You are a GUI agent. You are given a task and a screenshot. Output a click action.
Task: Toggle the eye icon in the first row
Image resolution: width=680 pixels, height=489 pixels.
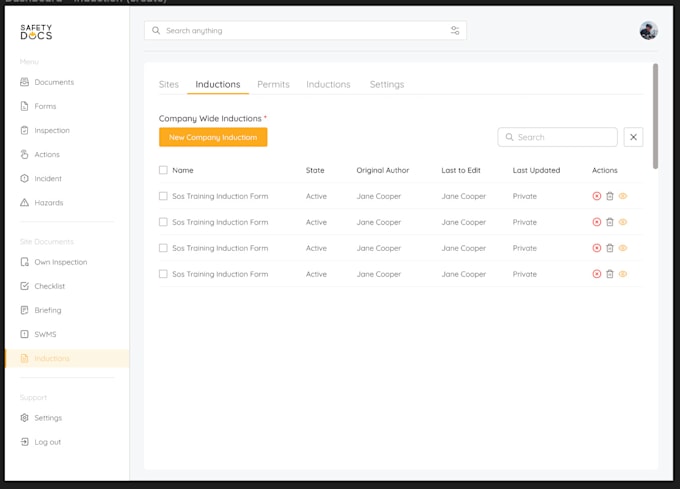(623, 196)
